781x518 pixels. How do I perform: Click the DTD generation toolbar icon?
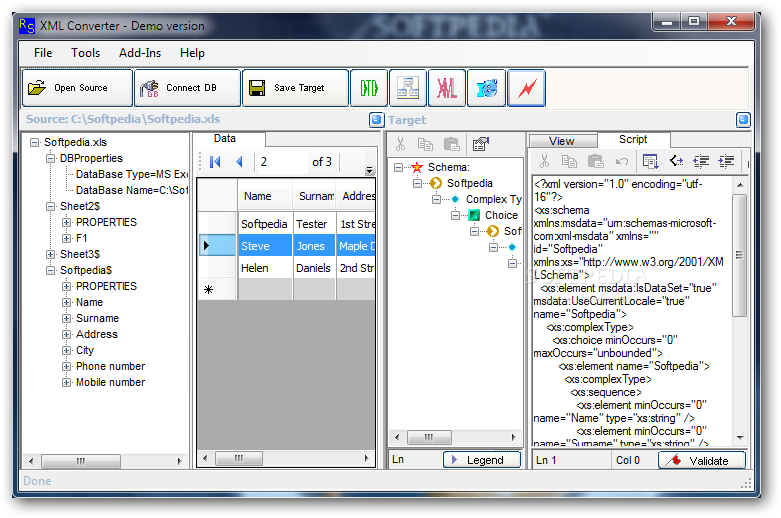coord(369,88)
